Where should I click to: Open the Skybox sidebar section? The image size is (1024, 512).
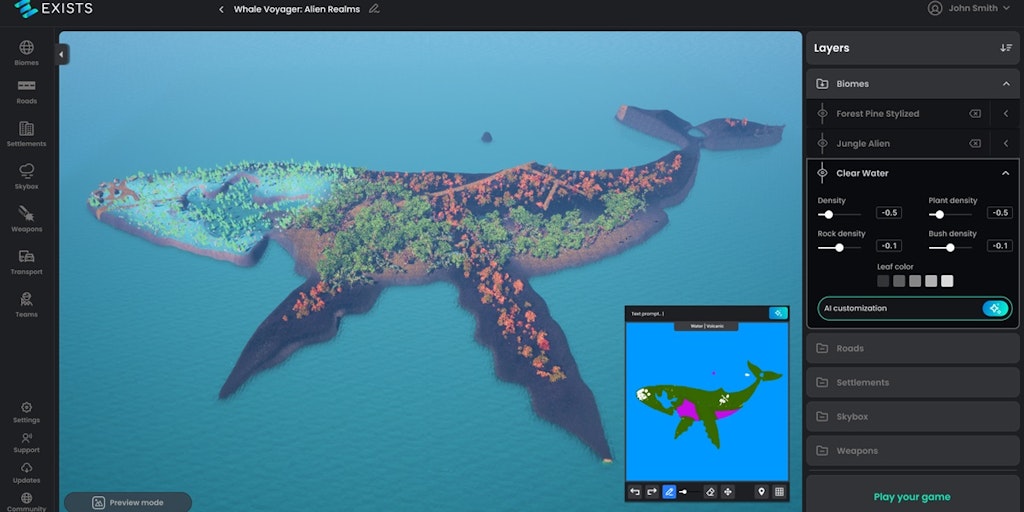[x=26, y=176]
